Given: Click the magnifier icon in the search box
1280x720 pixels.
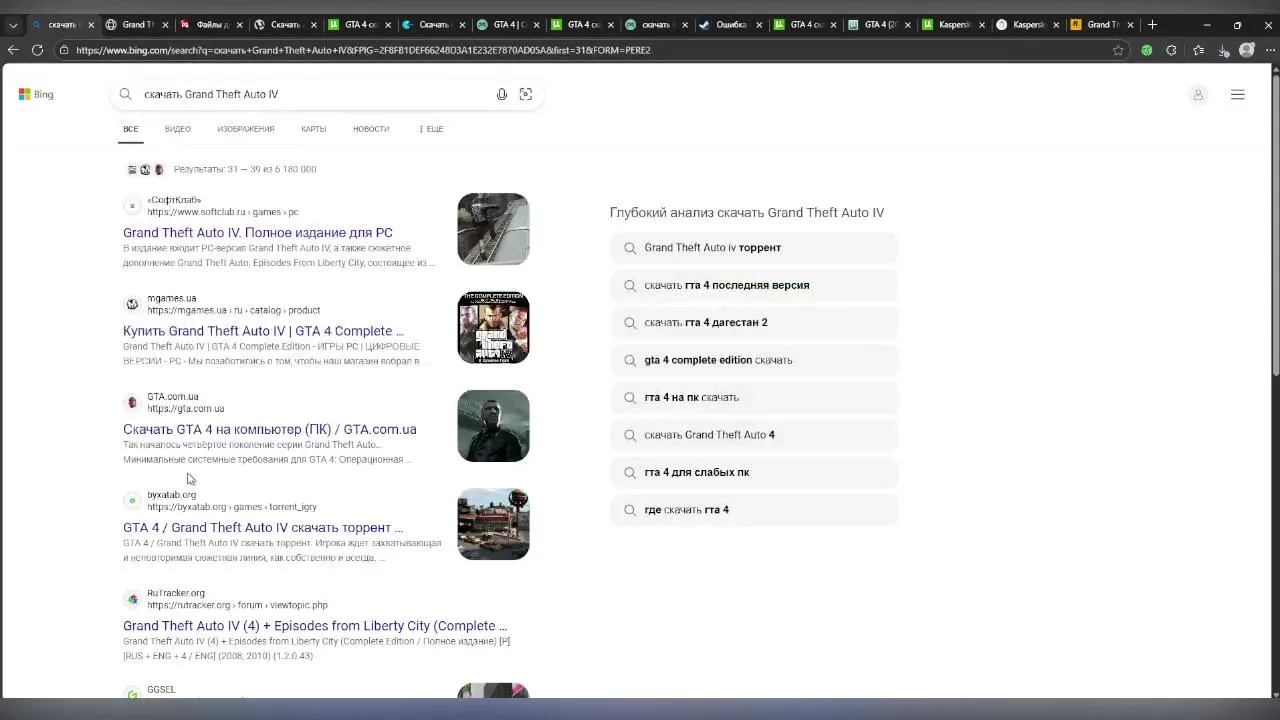Looking at the screenshot, I should pos(125,94).
